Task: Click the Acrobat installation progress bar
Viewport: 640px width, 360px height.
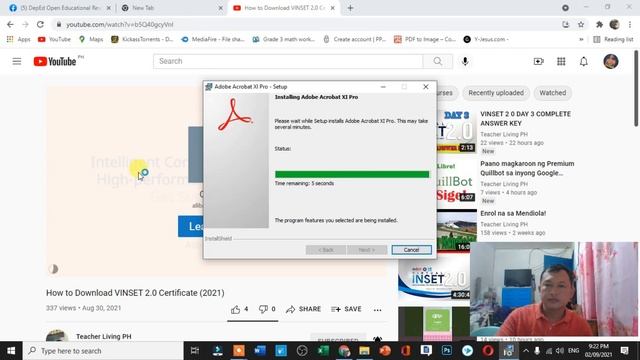Action: 352,174
